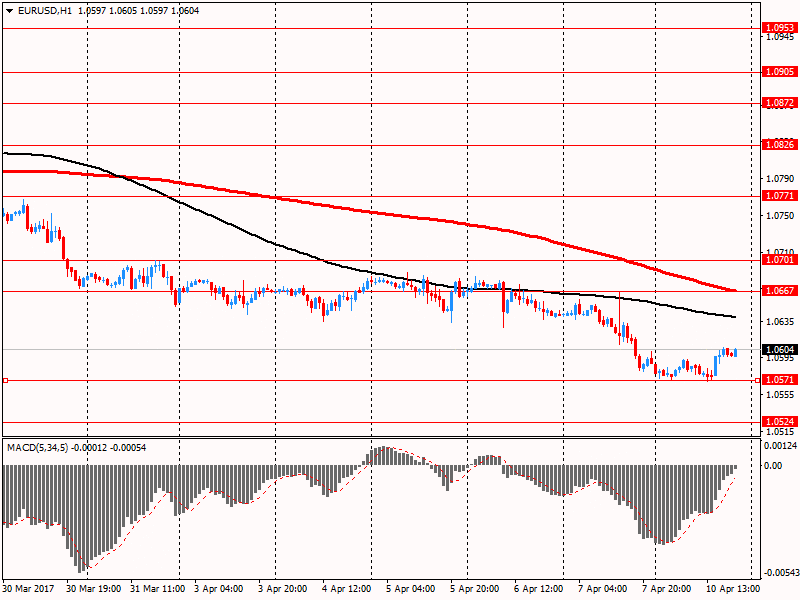Viewport: 800px width, 600px height.
Task: Select left handle of 1.0571 horizontal line
Action: pyautogui.click(x=6, y=381)
